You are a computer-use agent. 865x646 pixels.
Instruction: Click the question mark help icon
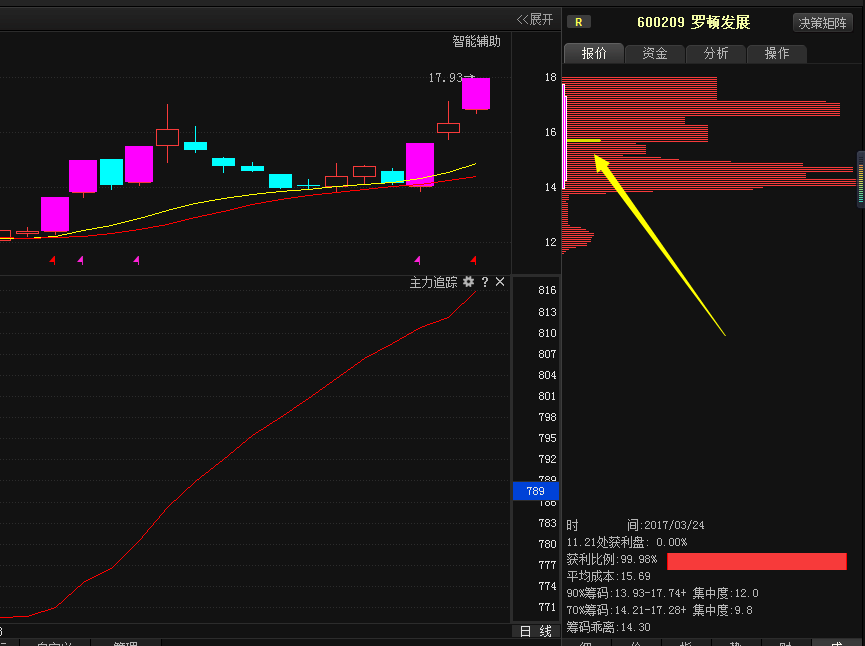pyautogui.click(x=485, y=282)
